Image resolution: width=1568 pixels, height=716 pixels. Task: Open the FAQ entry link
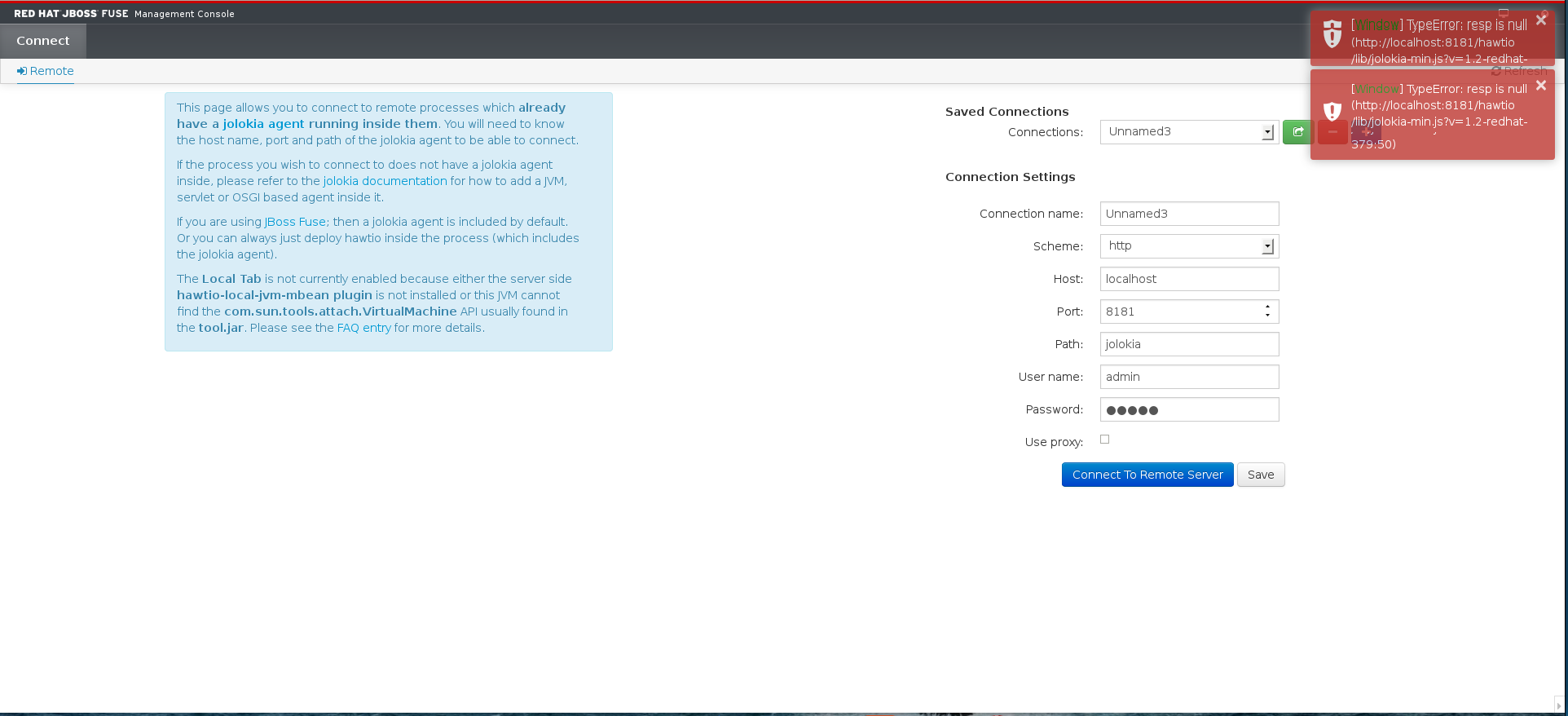tap(364, 328)
